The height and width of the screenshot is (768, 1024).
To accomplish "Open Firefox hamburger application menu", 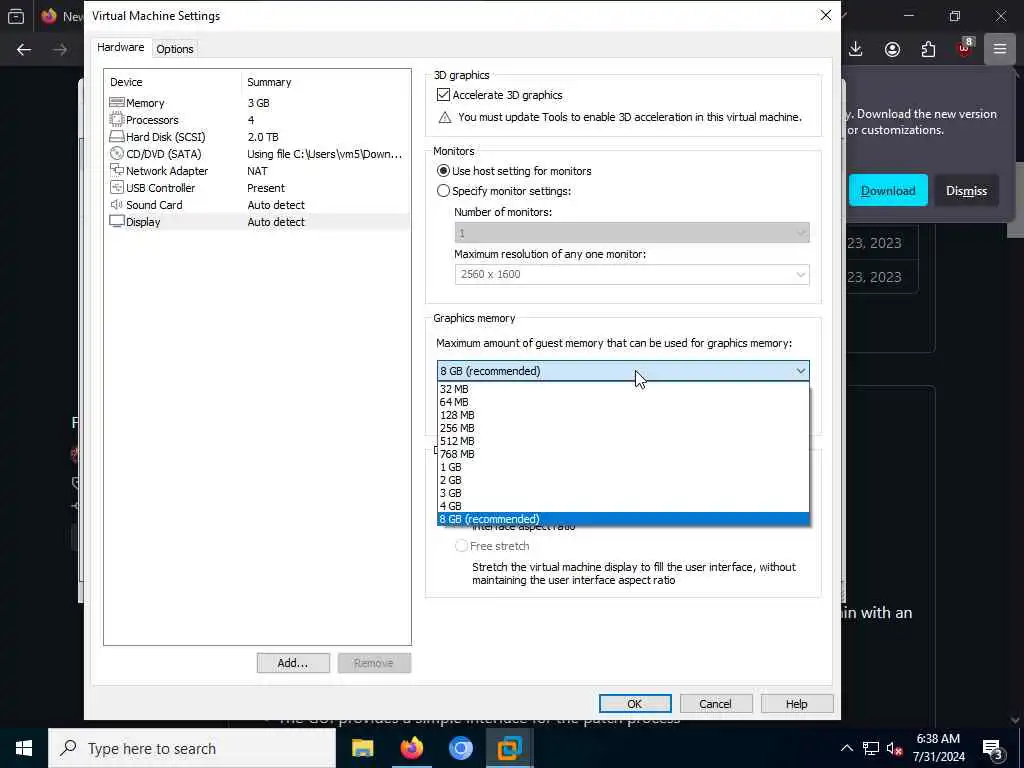I will [x=1000, y=49].
